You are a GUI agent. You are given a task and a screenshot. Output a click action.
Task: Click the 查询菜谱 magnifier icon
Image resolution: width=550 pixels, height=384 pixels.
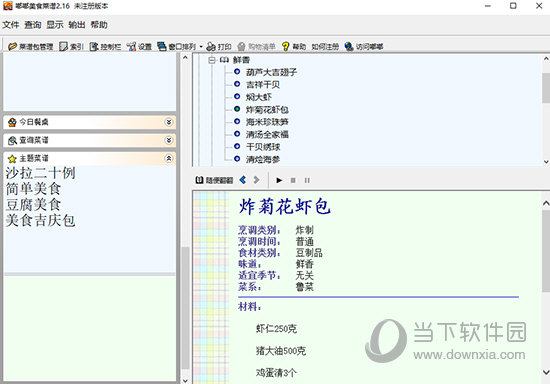point(12,140)
